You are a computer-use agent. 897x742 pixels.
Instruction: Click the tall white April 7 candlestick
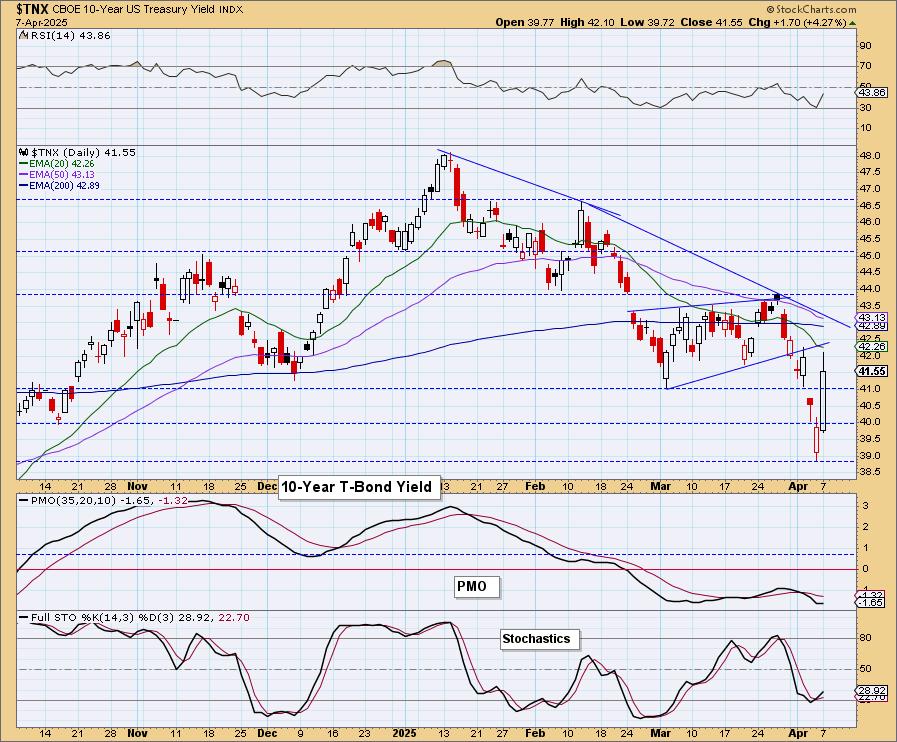(x=823, y=400)
